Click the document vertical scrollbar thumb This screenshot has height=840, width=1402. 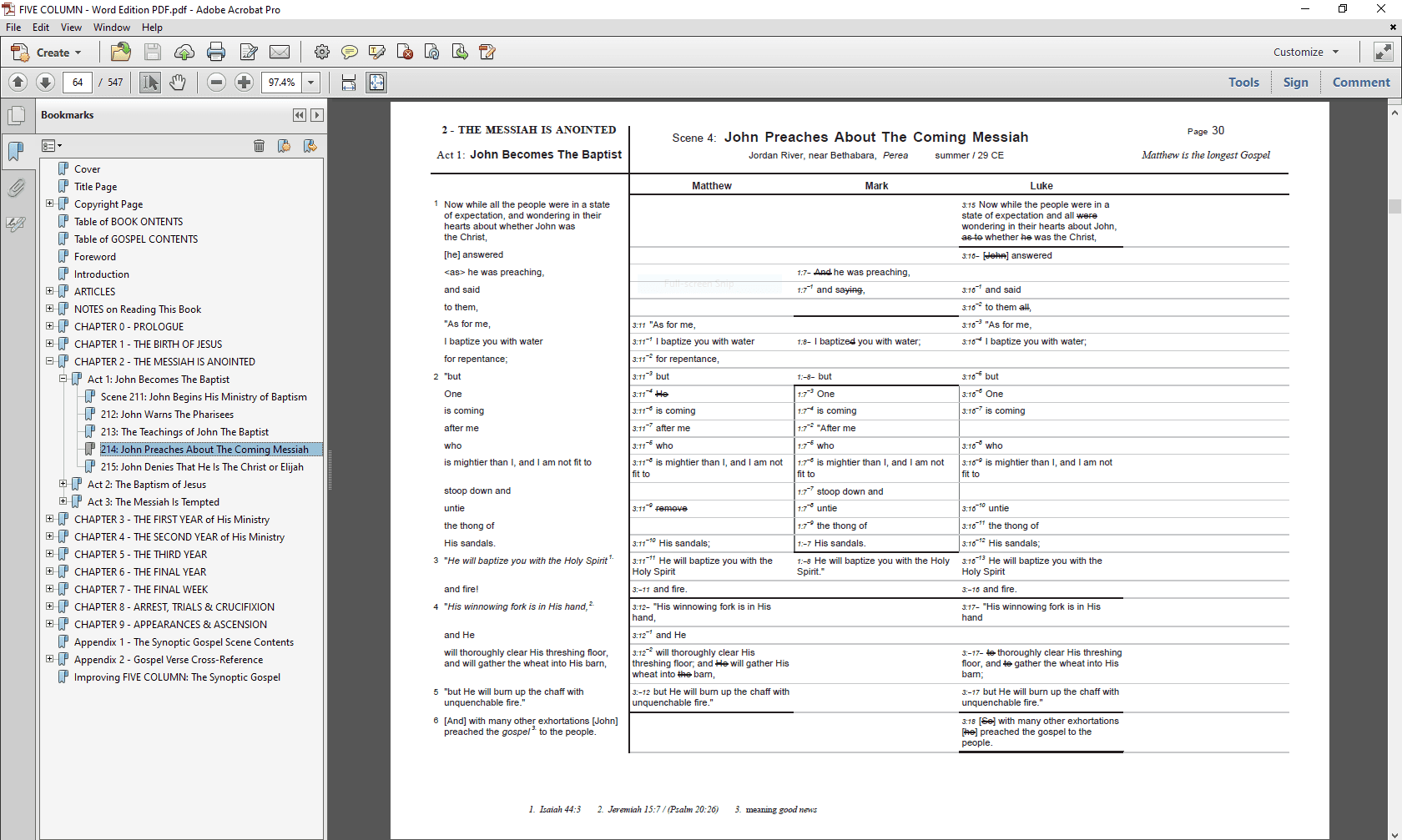point(1394,206)
